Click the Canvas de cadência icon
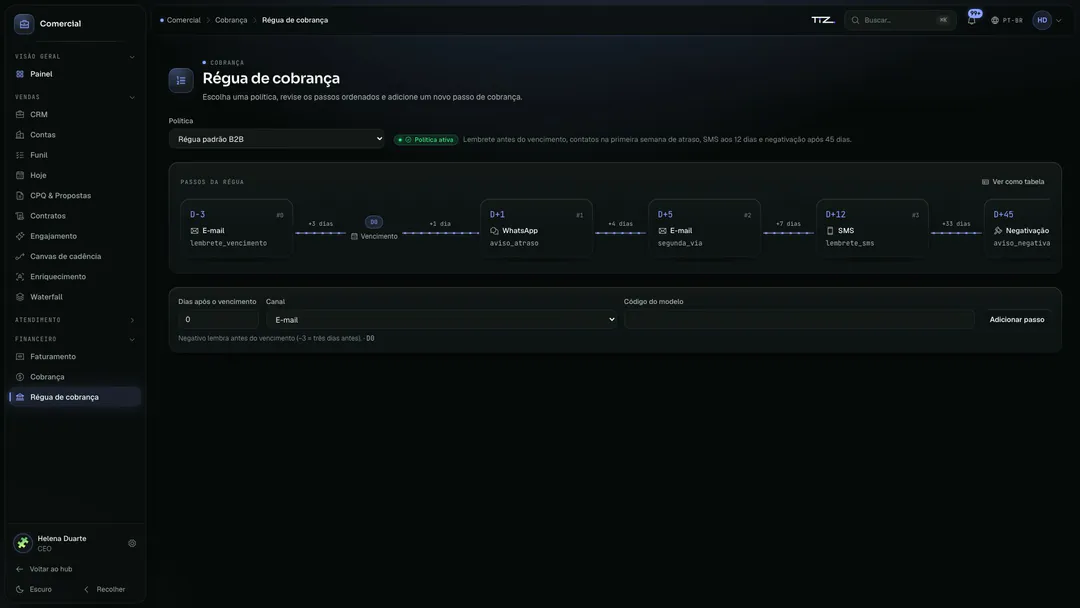 20,257
